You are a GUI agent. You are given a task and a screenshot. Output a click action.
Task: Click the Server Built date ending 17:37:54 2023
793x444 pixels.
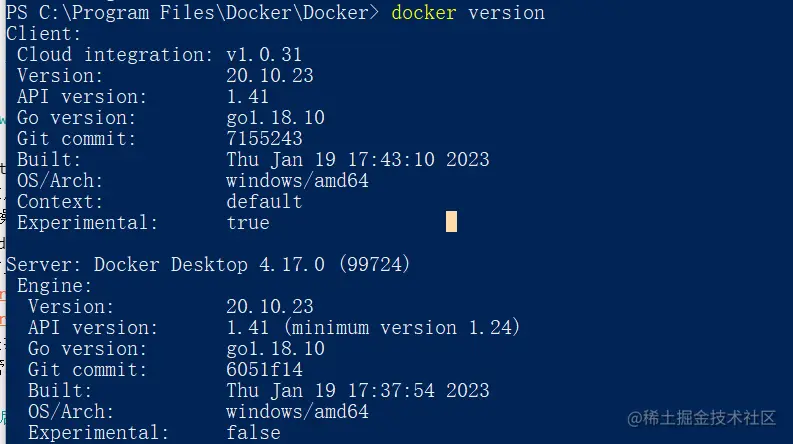(x=357, y=390)
